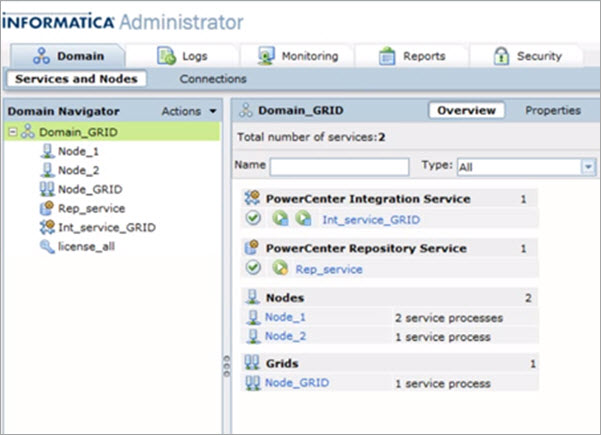
Task: Open the Int_service_GRID link
Action: pos(371,220)
